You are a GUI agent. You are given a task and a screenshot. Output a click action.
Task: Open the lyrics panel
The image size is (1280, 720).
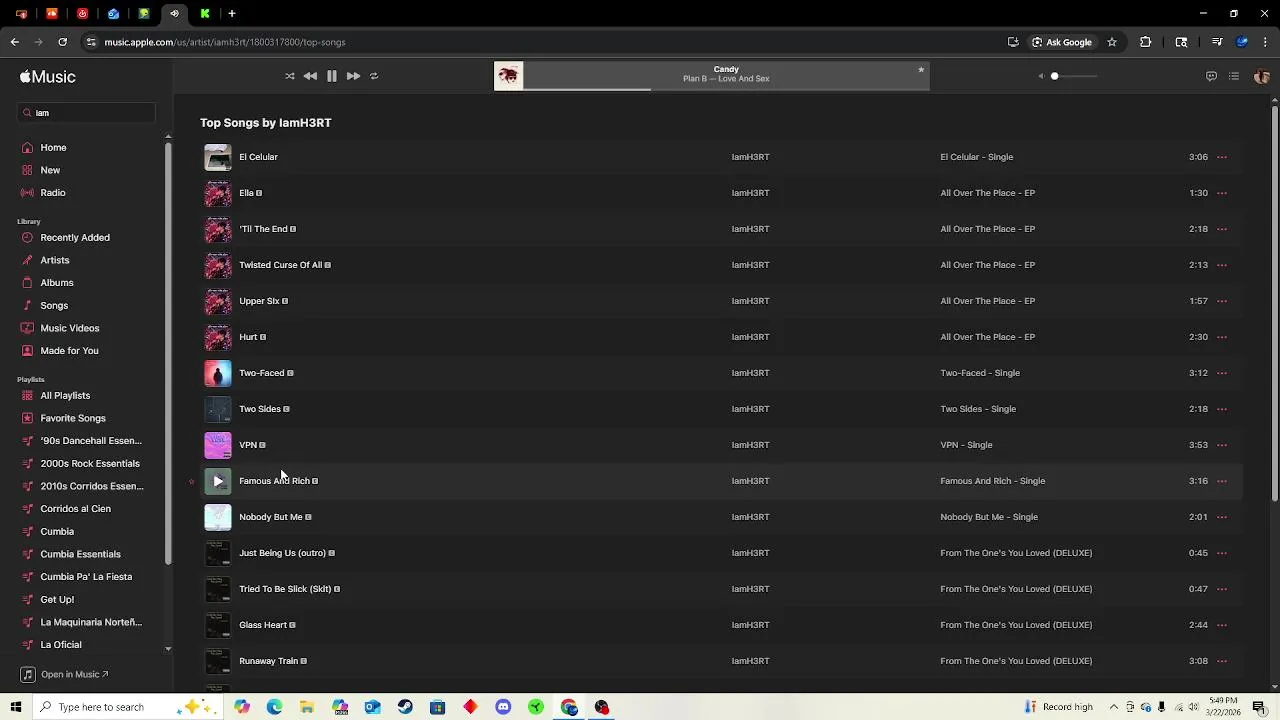point(1211,76)
